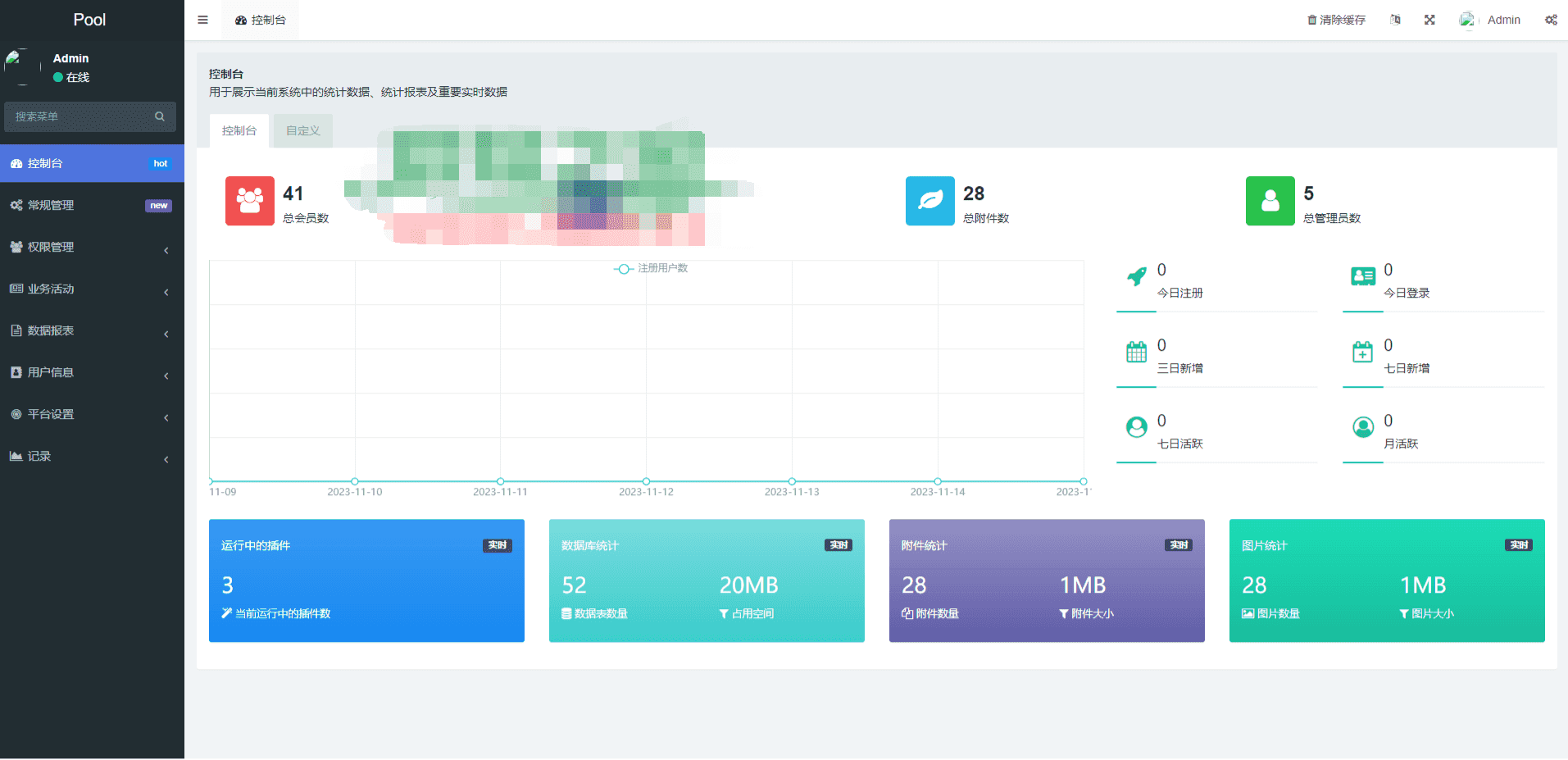This screenshot has height=760, width=1568.
Task: Focus the 搜索菜单 search field
Action: [82, 116]
